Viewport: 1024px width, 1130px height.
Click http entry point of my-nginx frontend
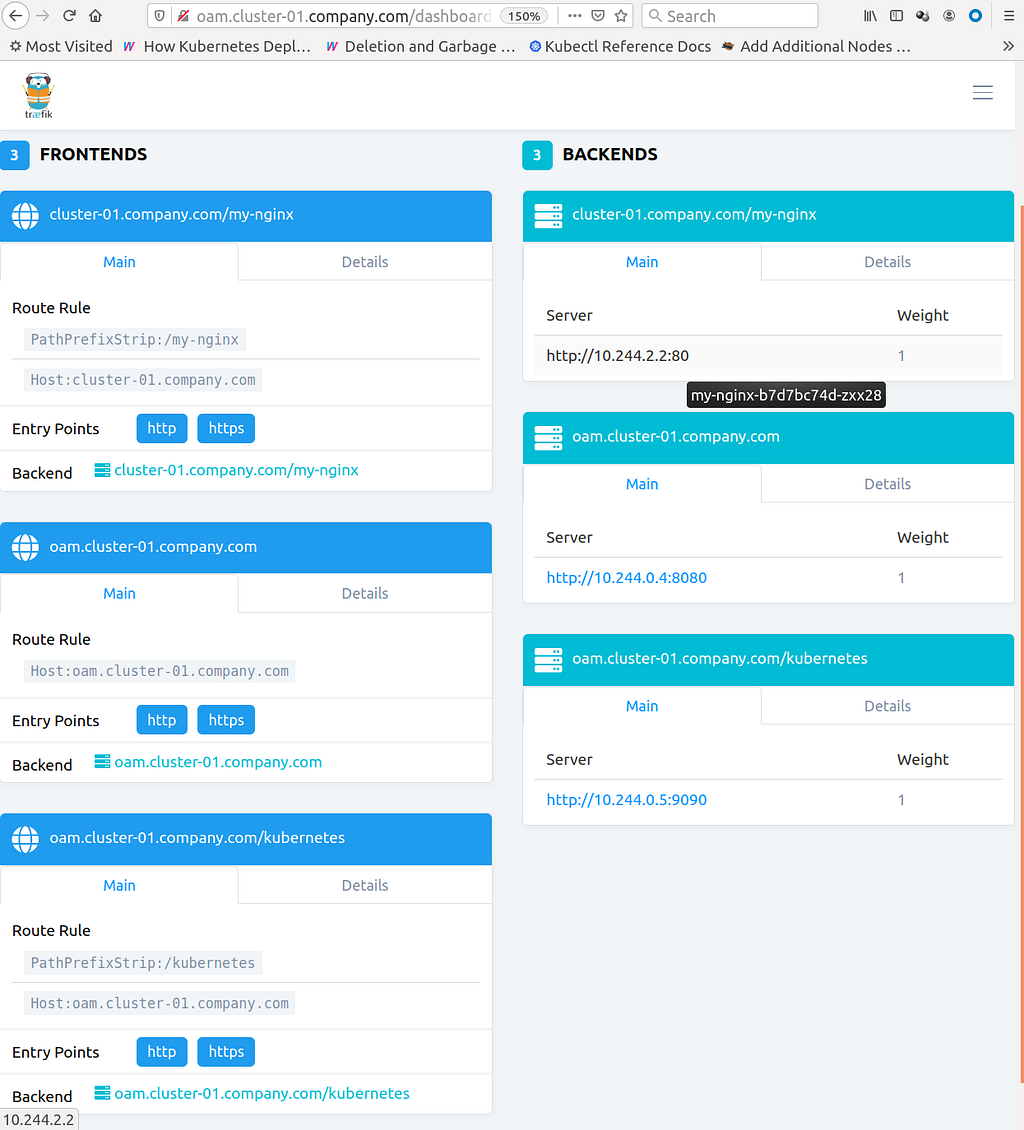point(161,428)
